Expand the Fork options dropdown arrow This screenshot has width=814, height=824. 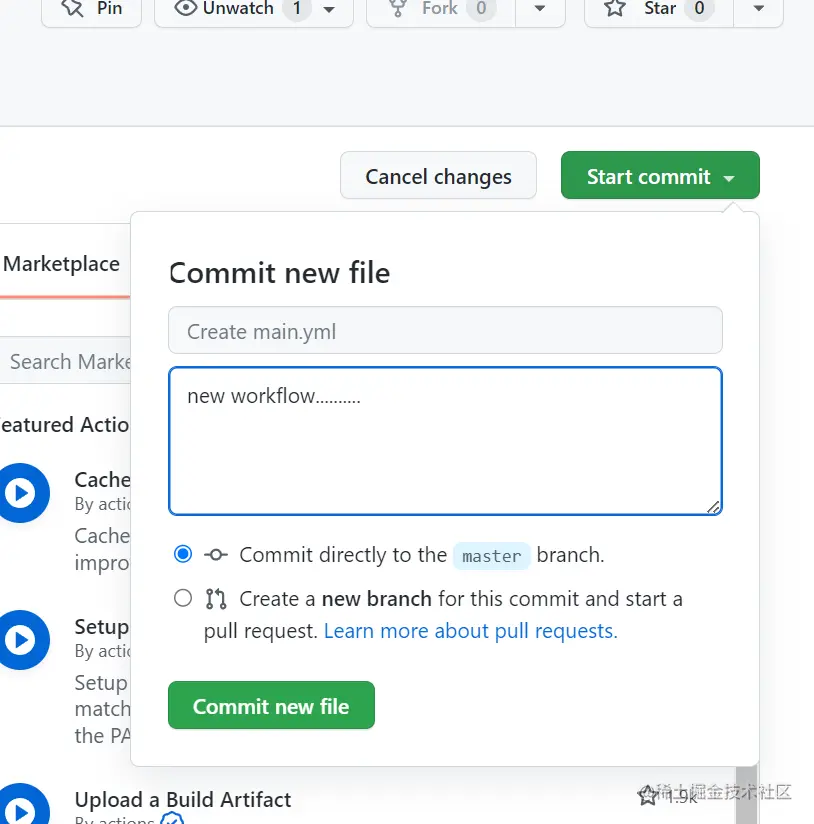(540, 9)
